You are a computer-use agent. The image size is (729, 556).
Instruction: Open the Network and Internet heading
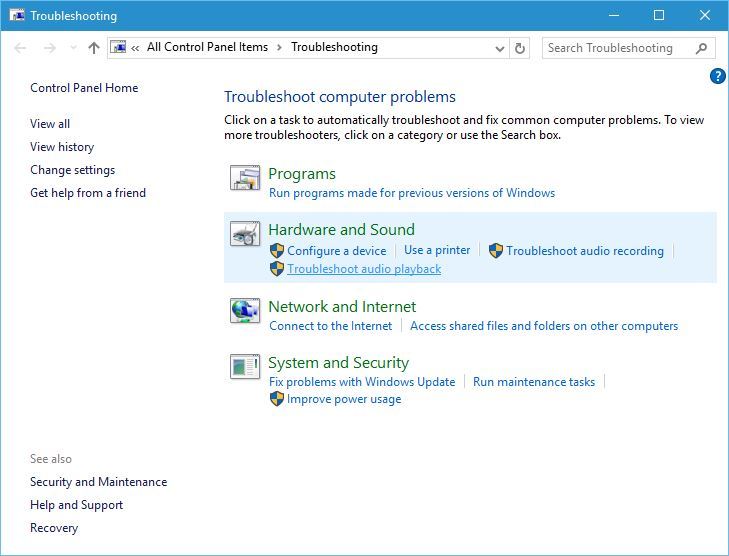point(342,307)
